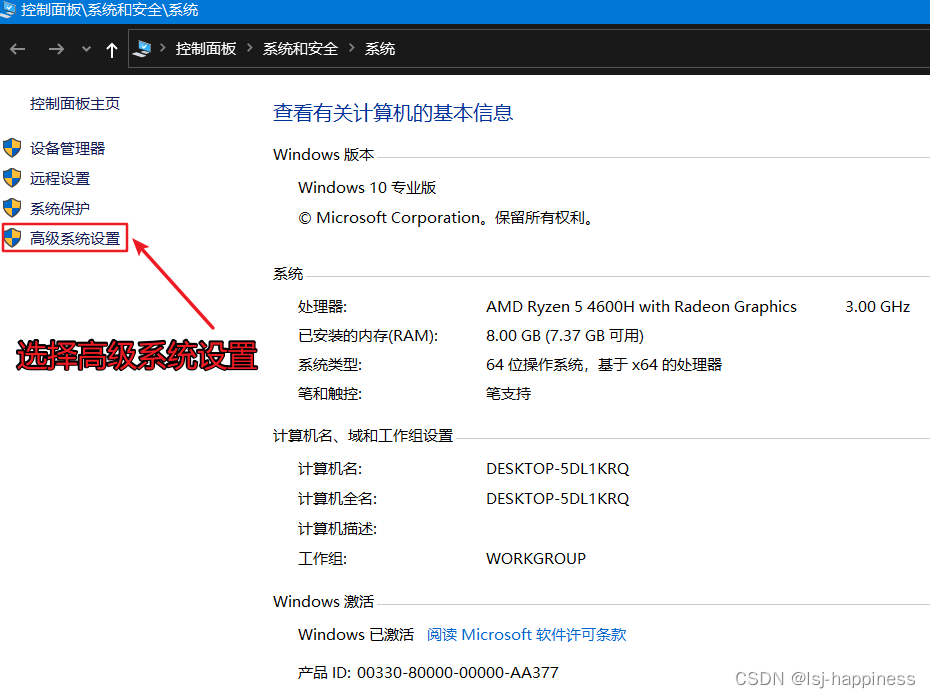Image resolution: width=930 pixels, height=698 pixels.
Task: Select the 3.00 GHz speed value
Action: (x=877, y=307)
